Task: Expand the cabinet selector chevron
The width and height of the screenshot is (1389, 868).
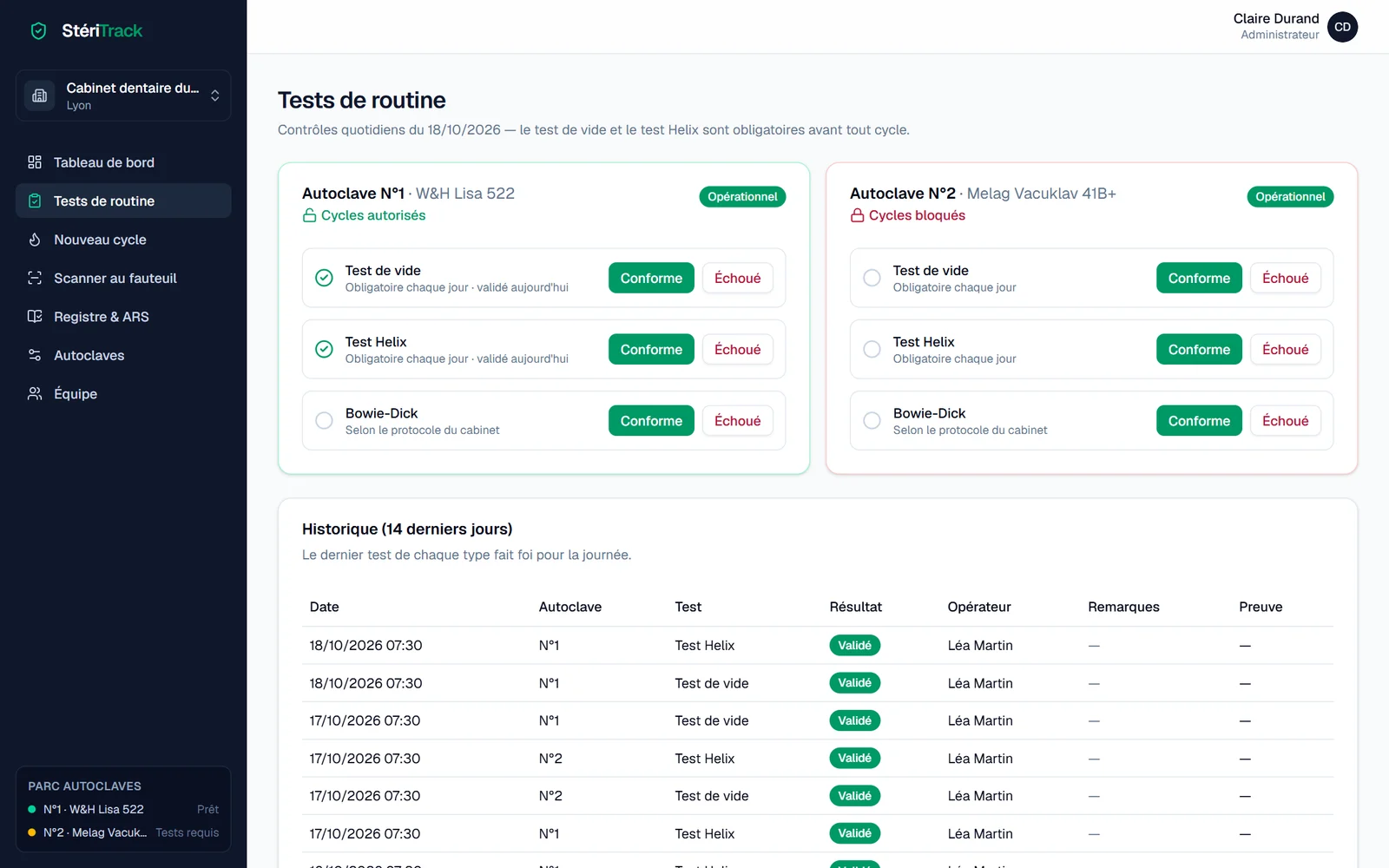Action: coord(215,95)
